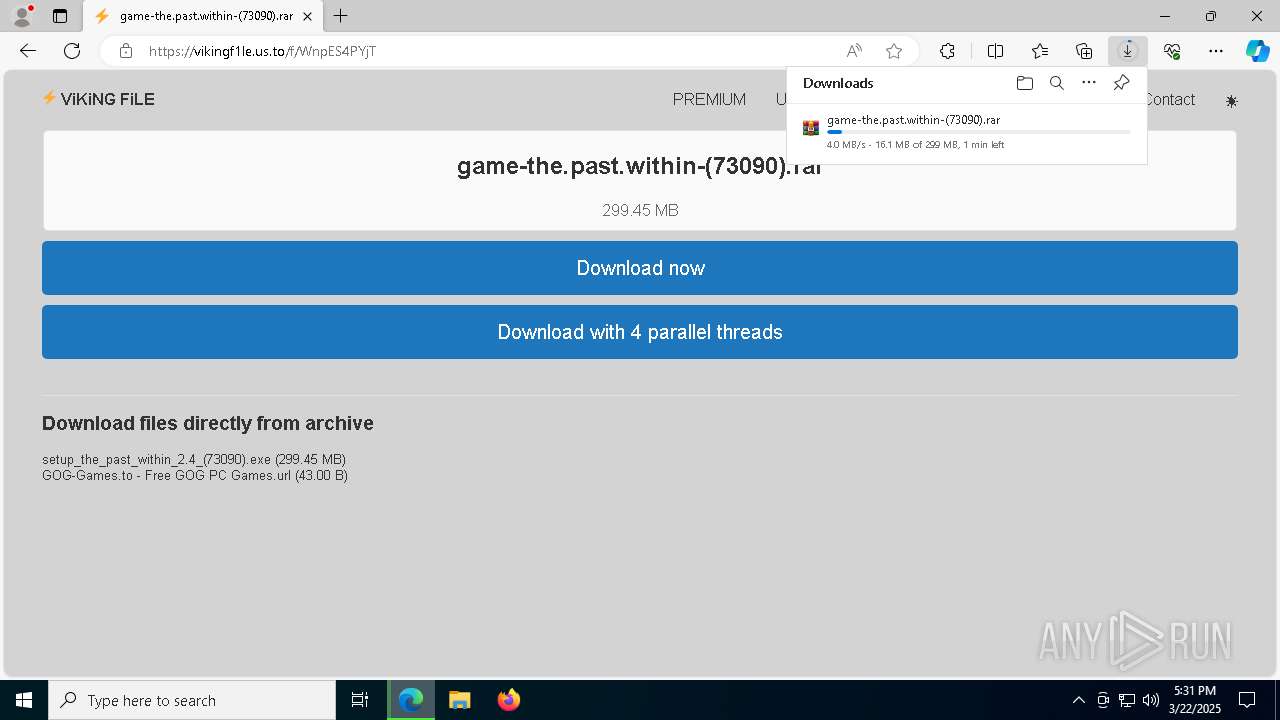Click the Download now button
The image size is (1280, 720).
click(x=640, y=268)
